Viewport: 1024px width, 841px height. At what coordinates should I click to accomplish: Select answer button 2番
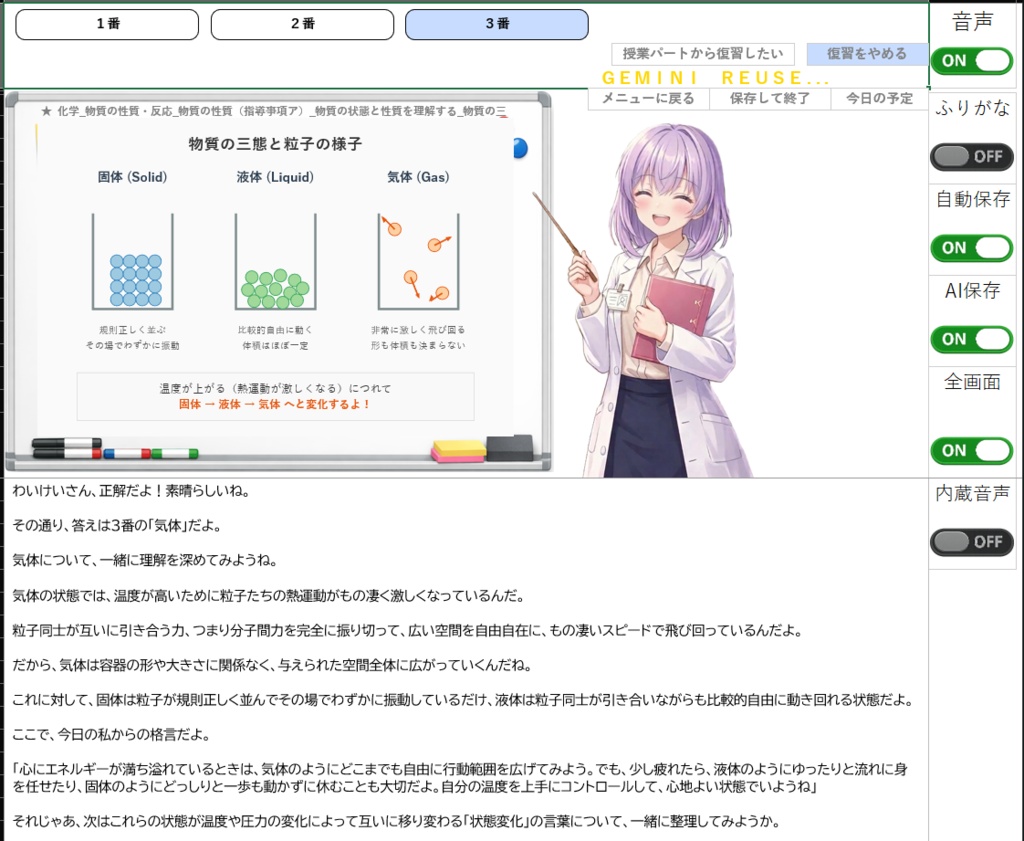(302, 24)
